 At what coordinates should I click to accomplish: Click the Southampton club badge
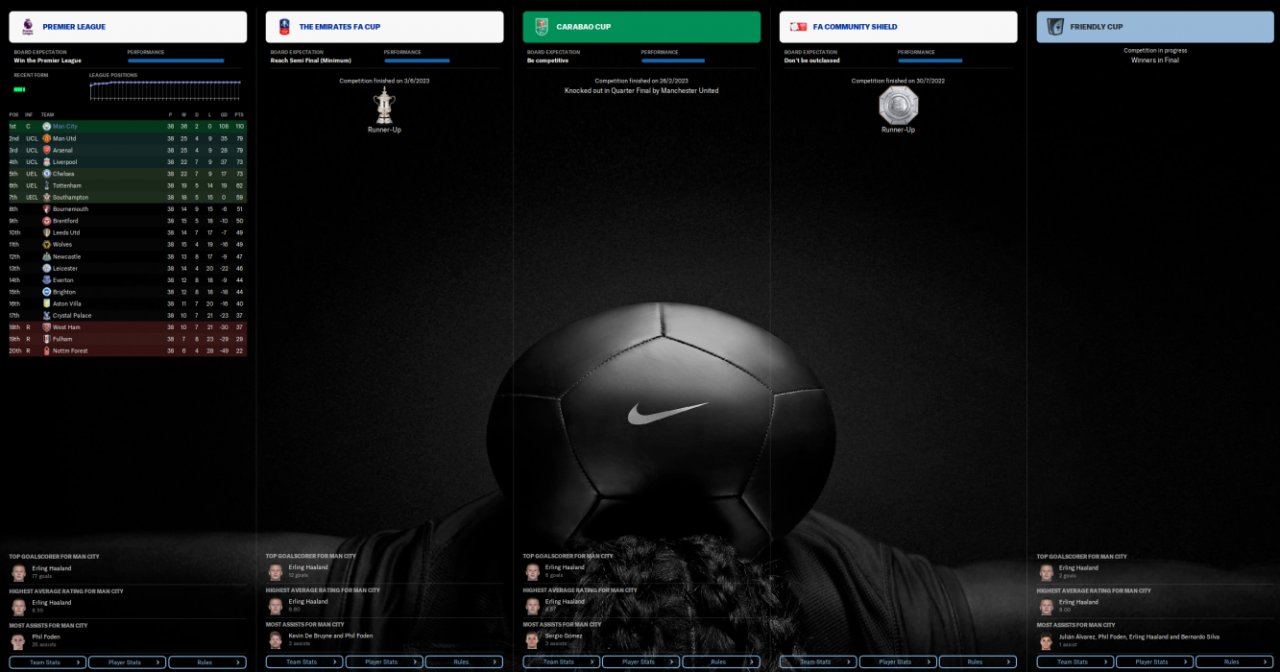47,197
